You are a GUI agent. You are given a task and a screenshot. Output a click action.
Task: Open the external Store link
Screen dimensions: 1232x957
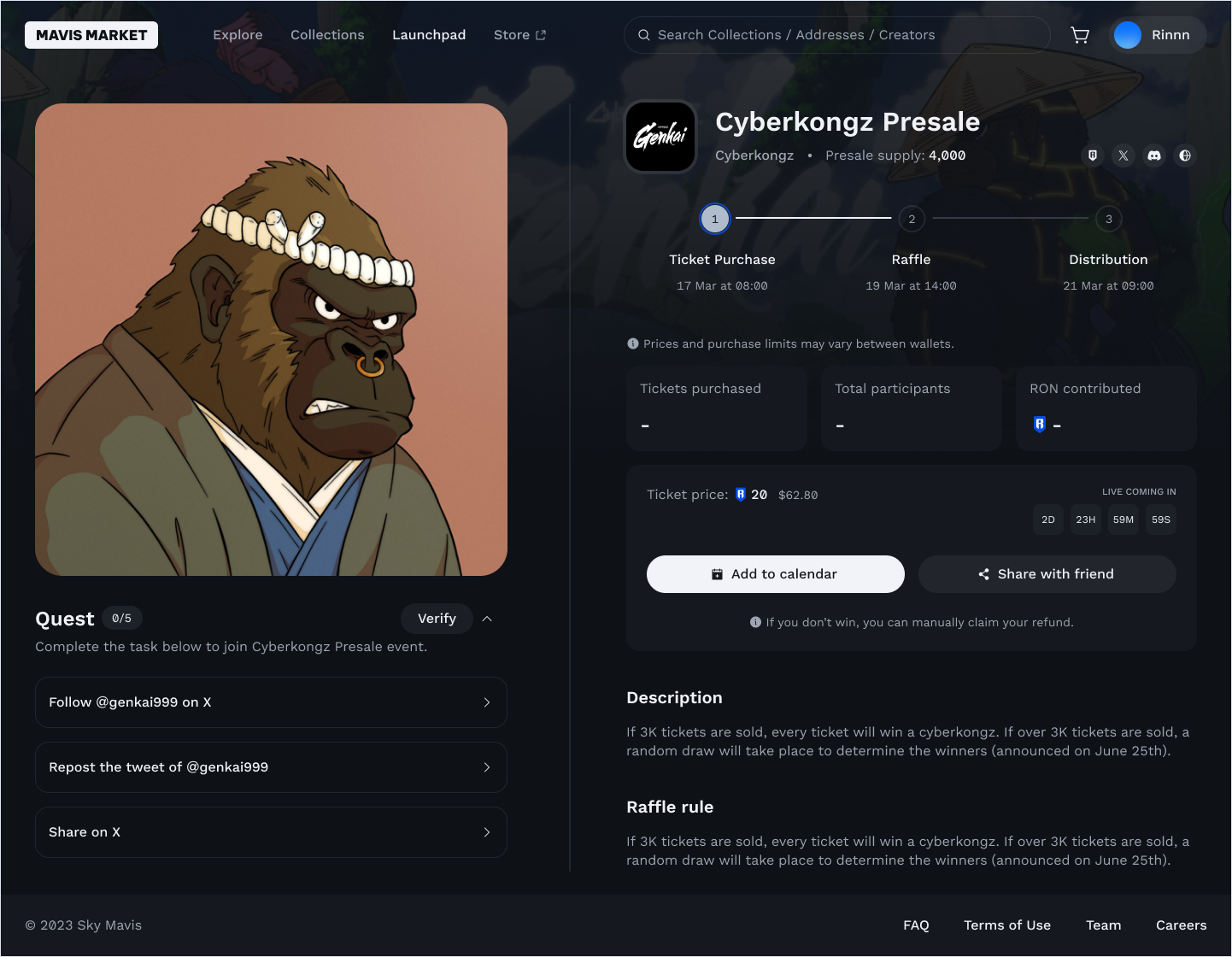pyautogui.click(x=519, y=35)
